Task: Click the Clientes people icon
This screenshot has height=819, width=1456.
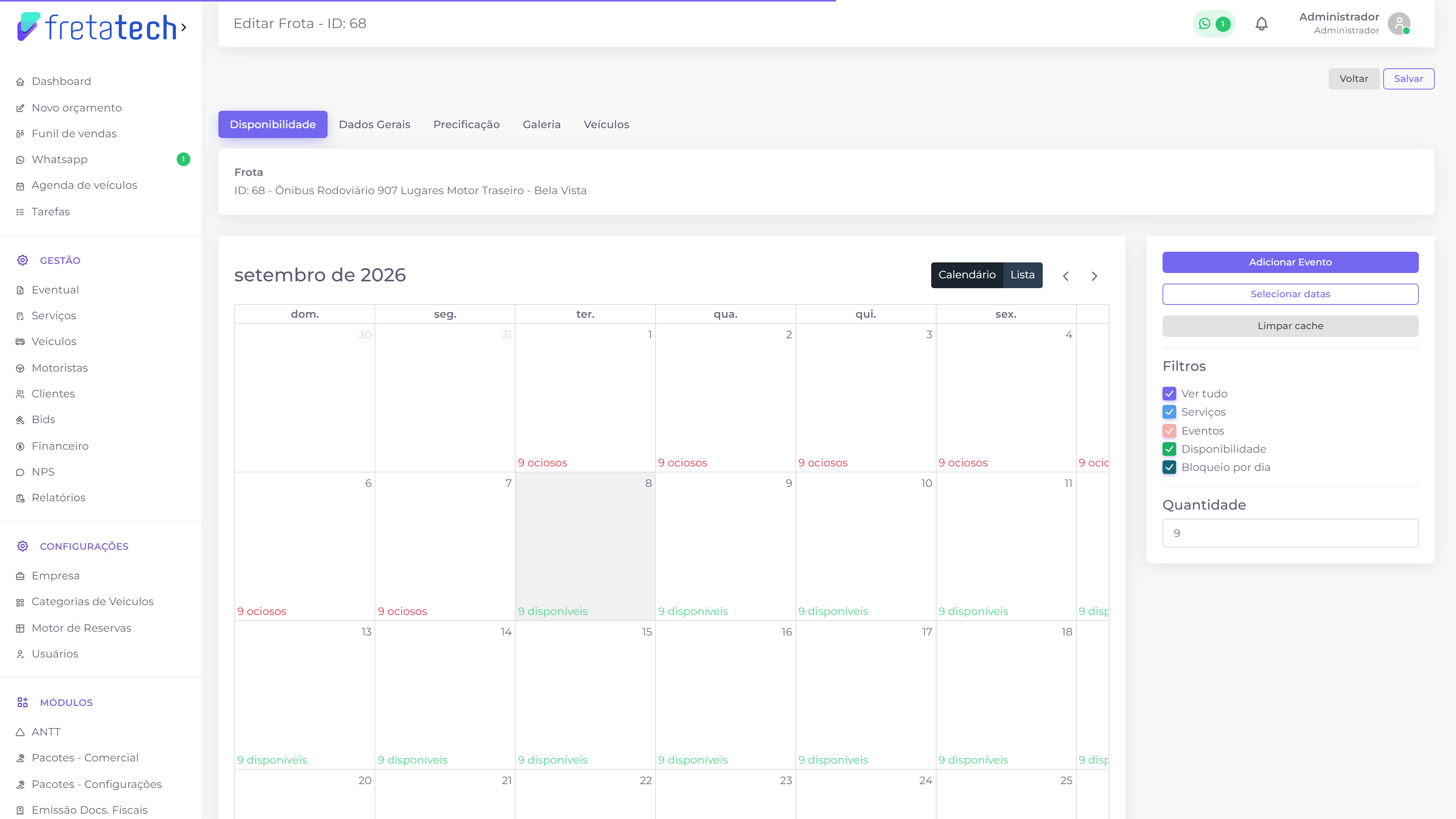Action: click(x=20, y=394)
